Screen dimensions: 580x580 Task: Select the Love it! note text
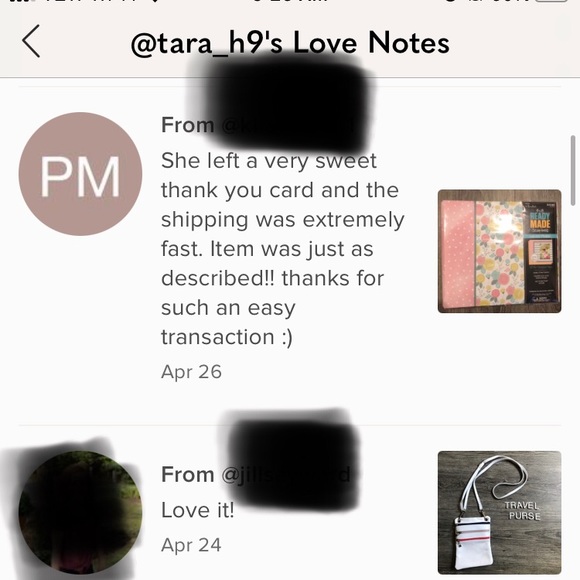(198, 510)
